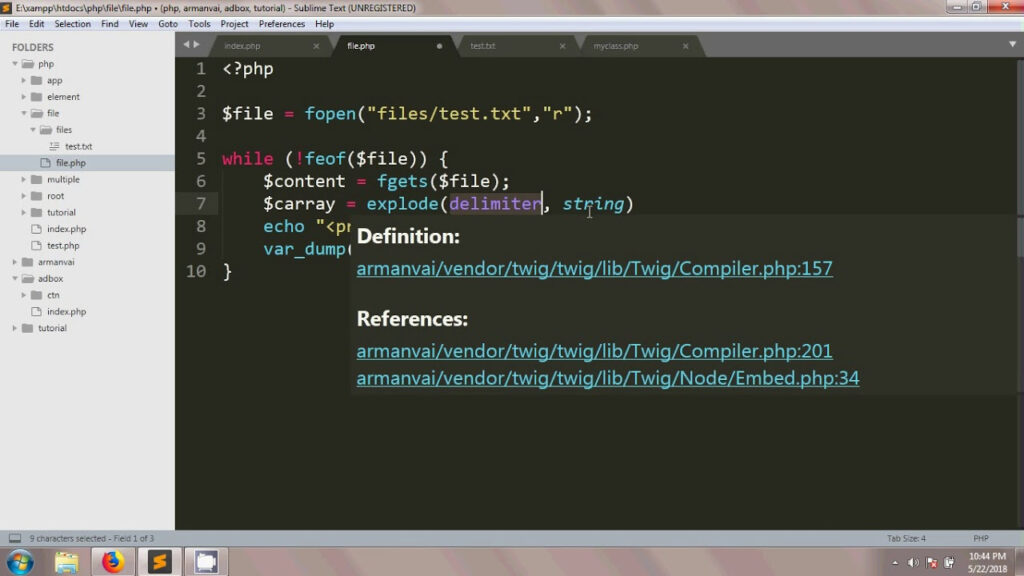Image resolution: width=1024 pixels, height=576 pixels.
Task: Collapse the php root folder
Action: 15,64
